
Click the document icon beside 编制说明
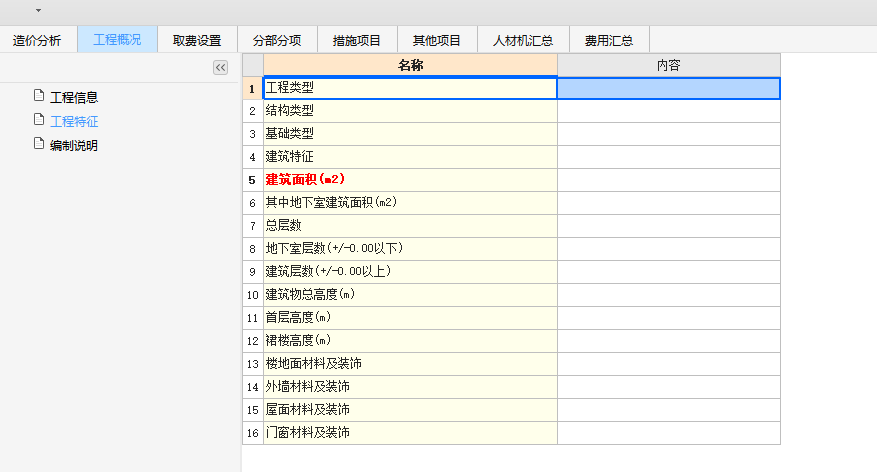39,144
